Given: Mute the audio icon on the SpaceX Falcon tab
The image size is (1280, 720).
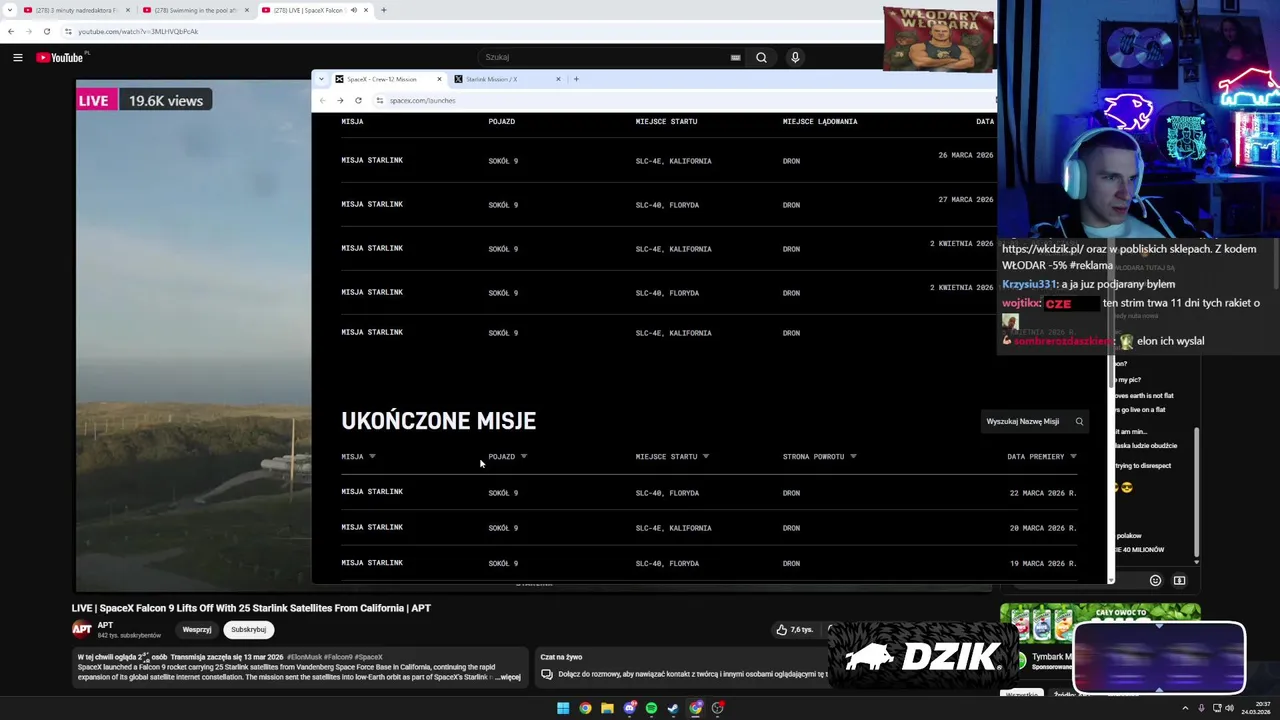Looking at the screenshot, I should pos(353,10).
